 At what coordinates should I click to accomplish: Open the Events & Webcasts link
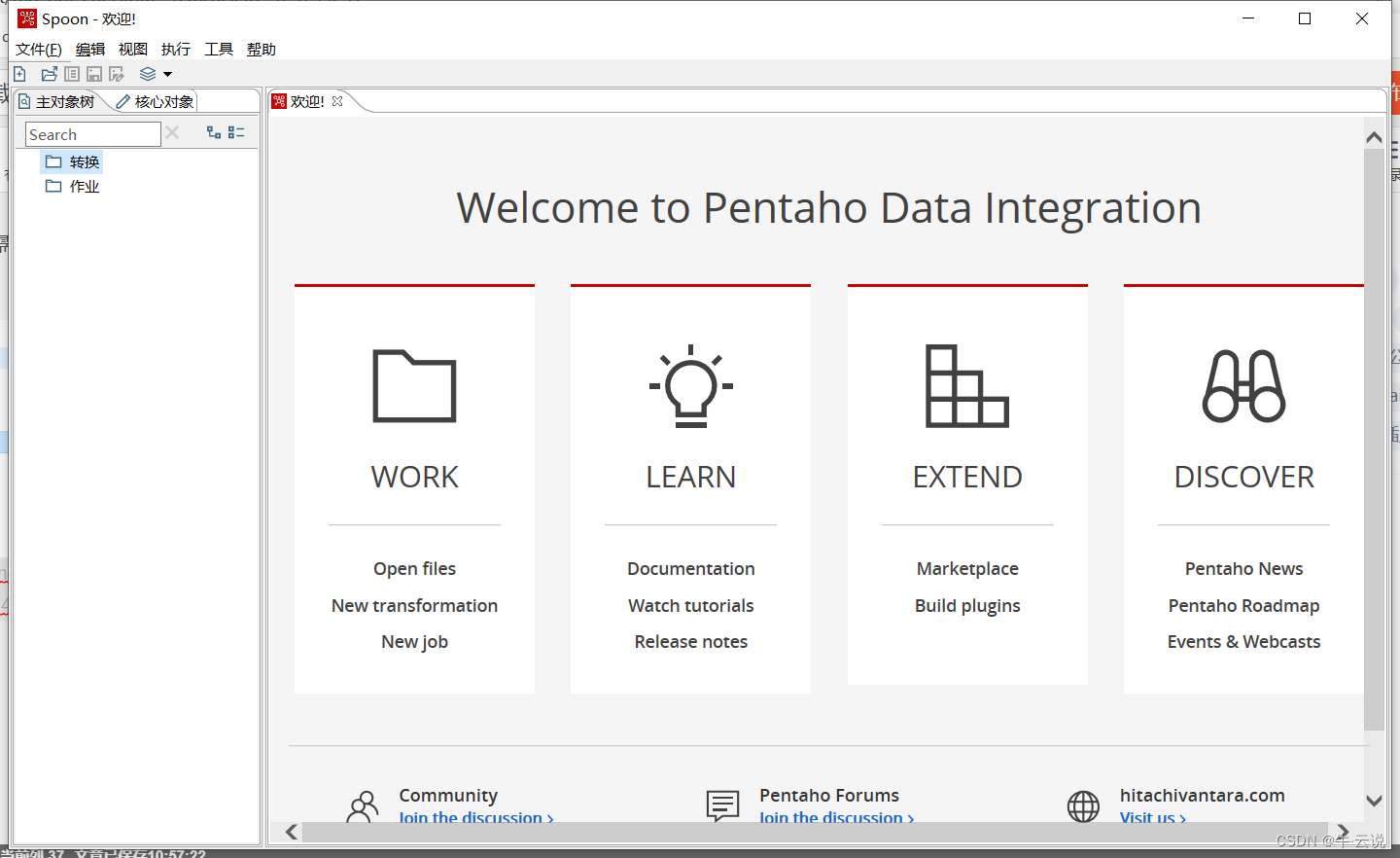coord(1244,642)
